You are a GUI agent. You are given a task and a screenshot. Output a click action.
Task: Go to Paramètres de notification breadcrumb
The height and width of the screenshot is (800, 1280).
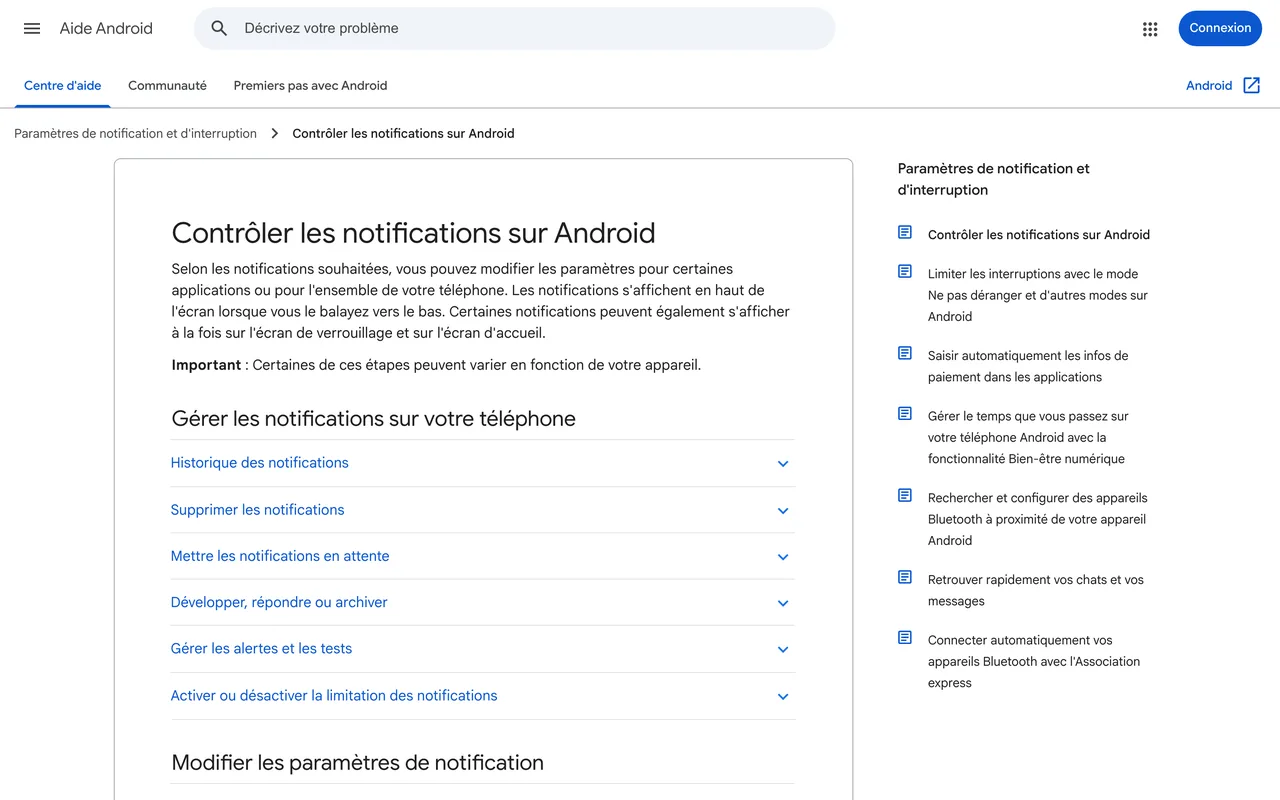click(135, 133)
